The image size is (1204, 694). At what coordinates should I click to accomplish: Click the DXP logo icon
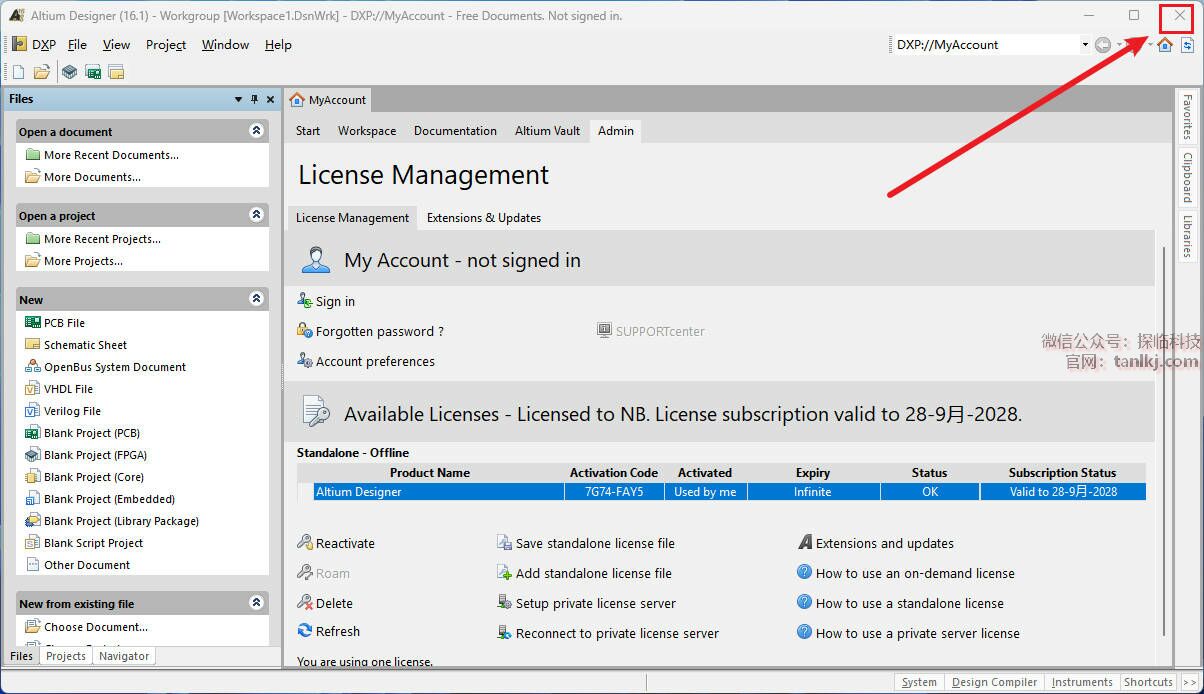coord(19,44)
